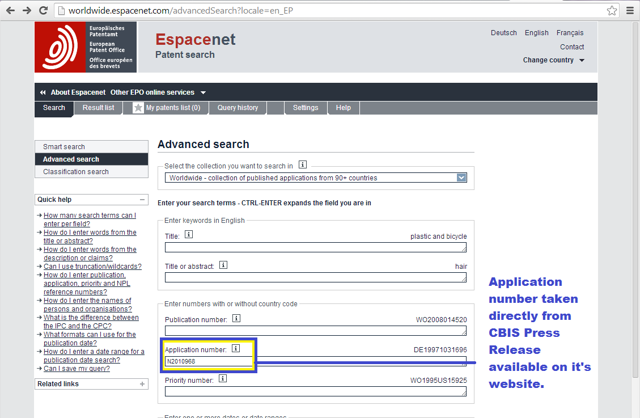Open 'difference between the IPC and CPC' link
Screen dimensions: 640x418
[x=91, y=322]
